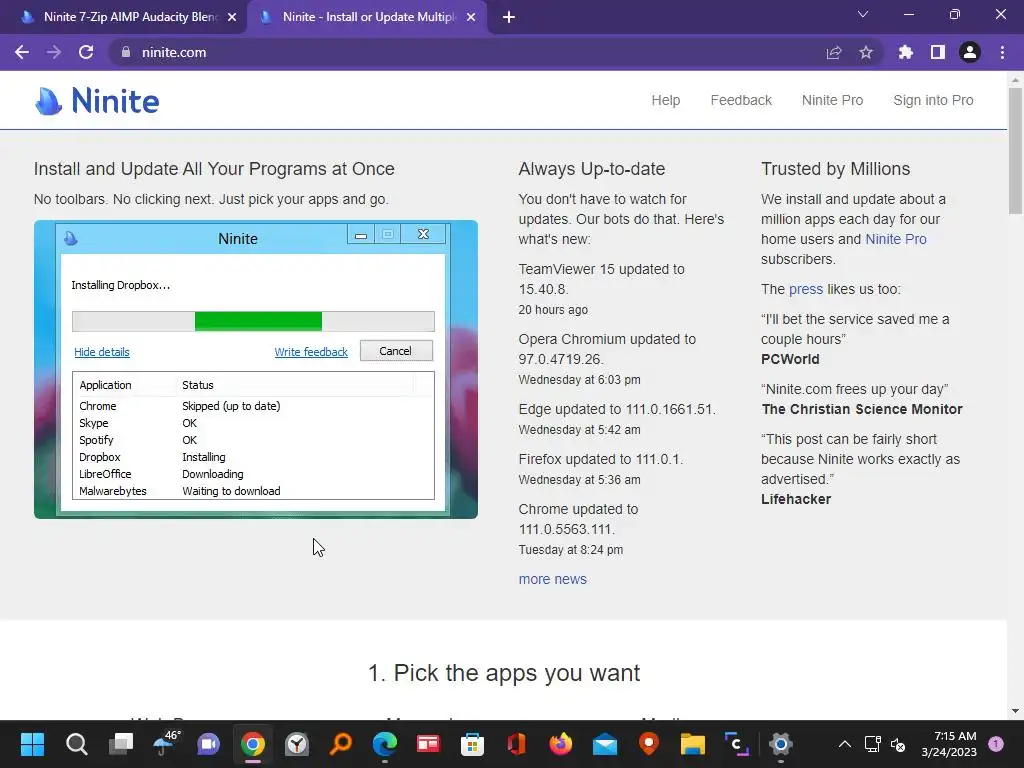Image resolution: width=1024 pixels, height=768 pixels.
Task: Open Windows Start menu
Action: point(32,743)
